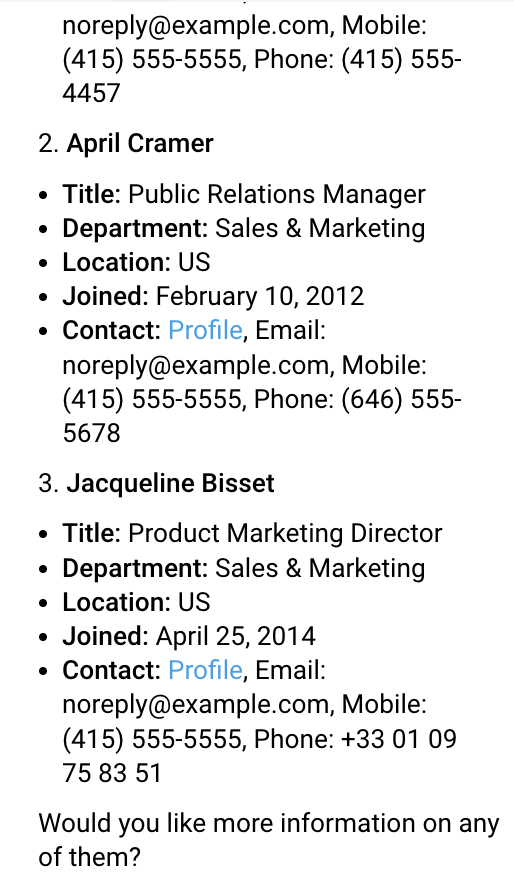Screen dimensions: 514x876
Task: Click the Location US line under Jacqueline Bisset
Action: (136, 602)
